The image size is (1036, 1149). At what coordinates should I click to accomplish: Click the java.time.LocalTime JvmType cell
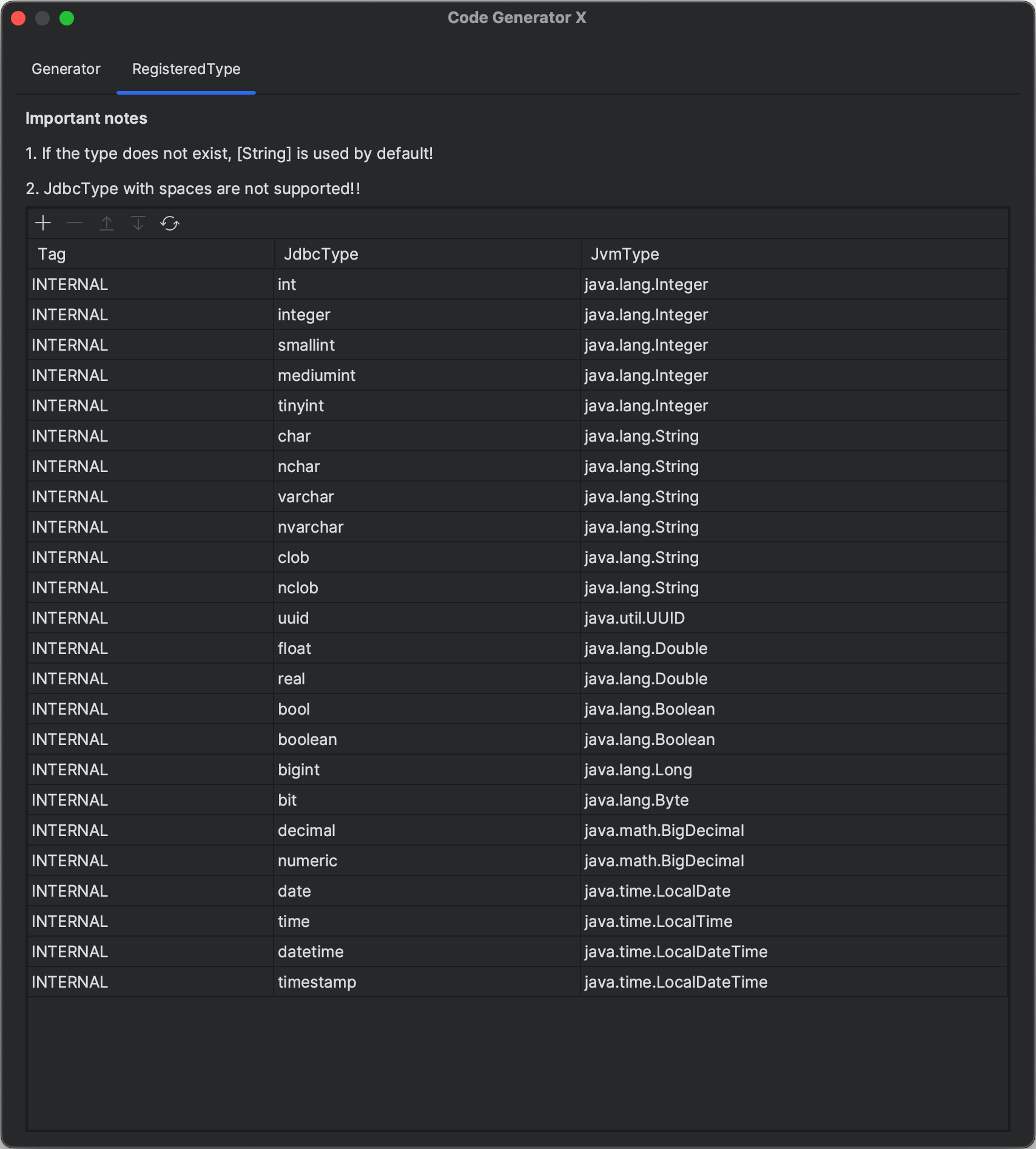(x=794, y=922)
